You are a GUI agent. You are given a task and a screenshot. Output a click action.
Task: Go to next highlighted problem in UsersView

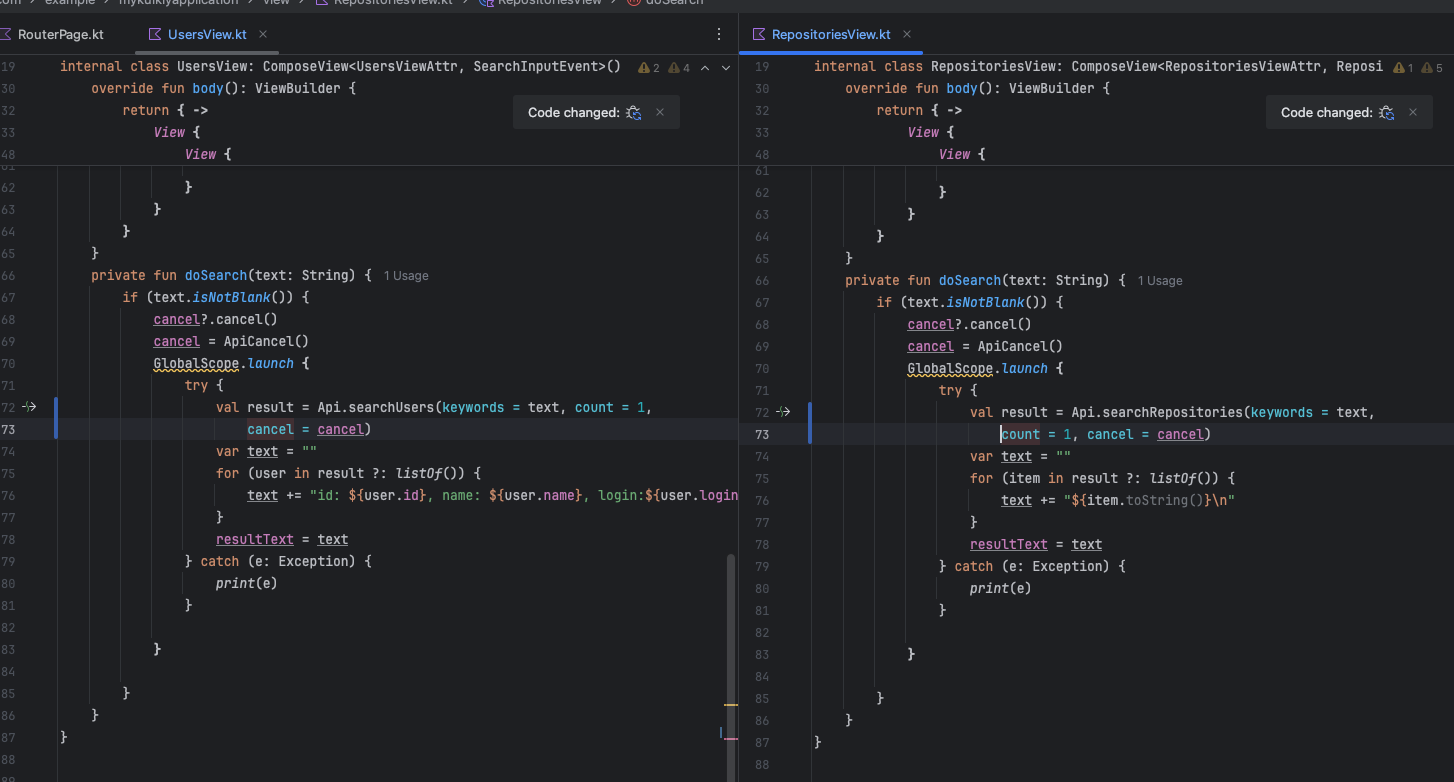point(726,68)
